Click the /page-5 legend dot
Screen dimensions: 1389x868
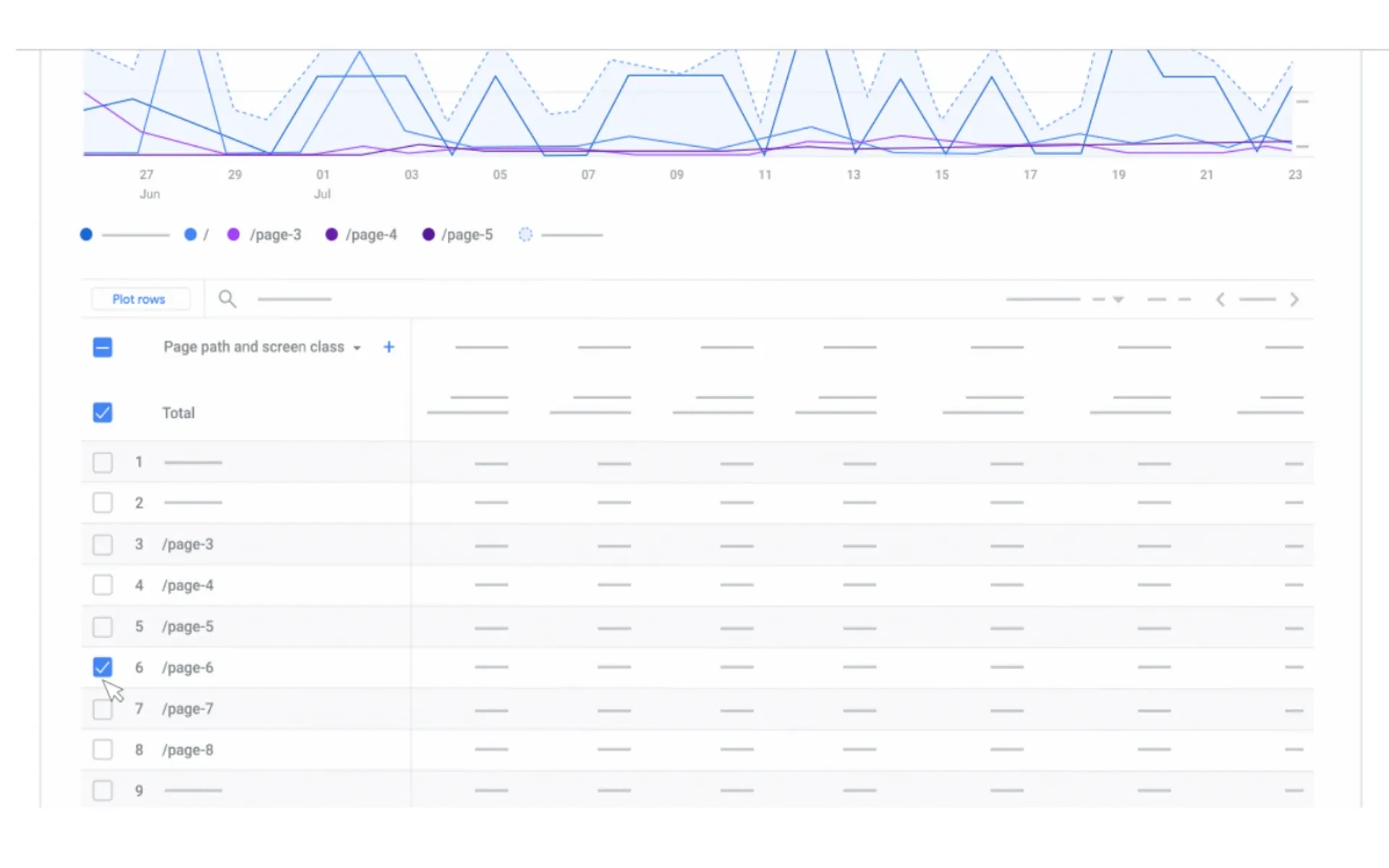click(428, 234)
